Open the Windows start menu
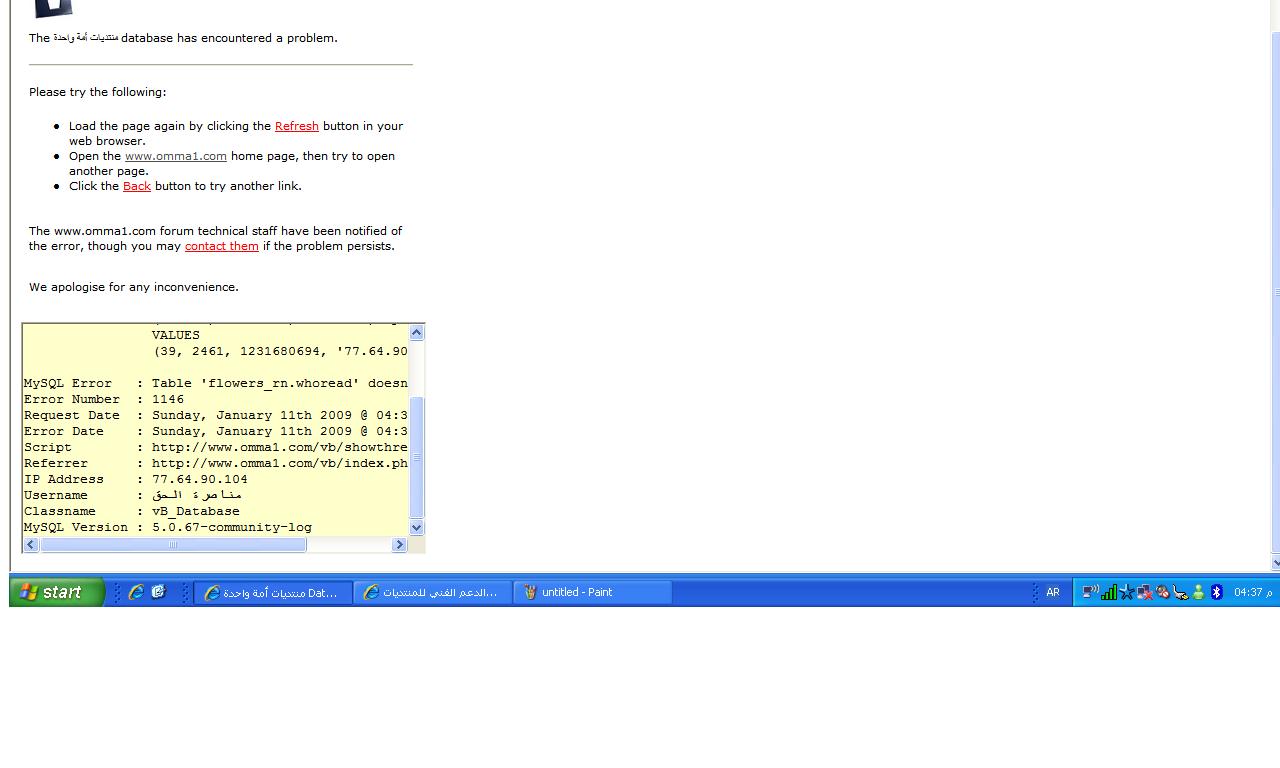 (57, 592)
